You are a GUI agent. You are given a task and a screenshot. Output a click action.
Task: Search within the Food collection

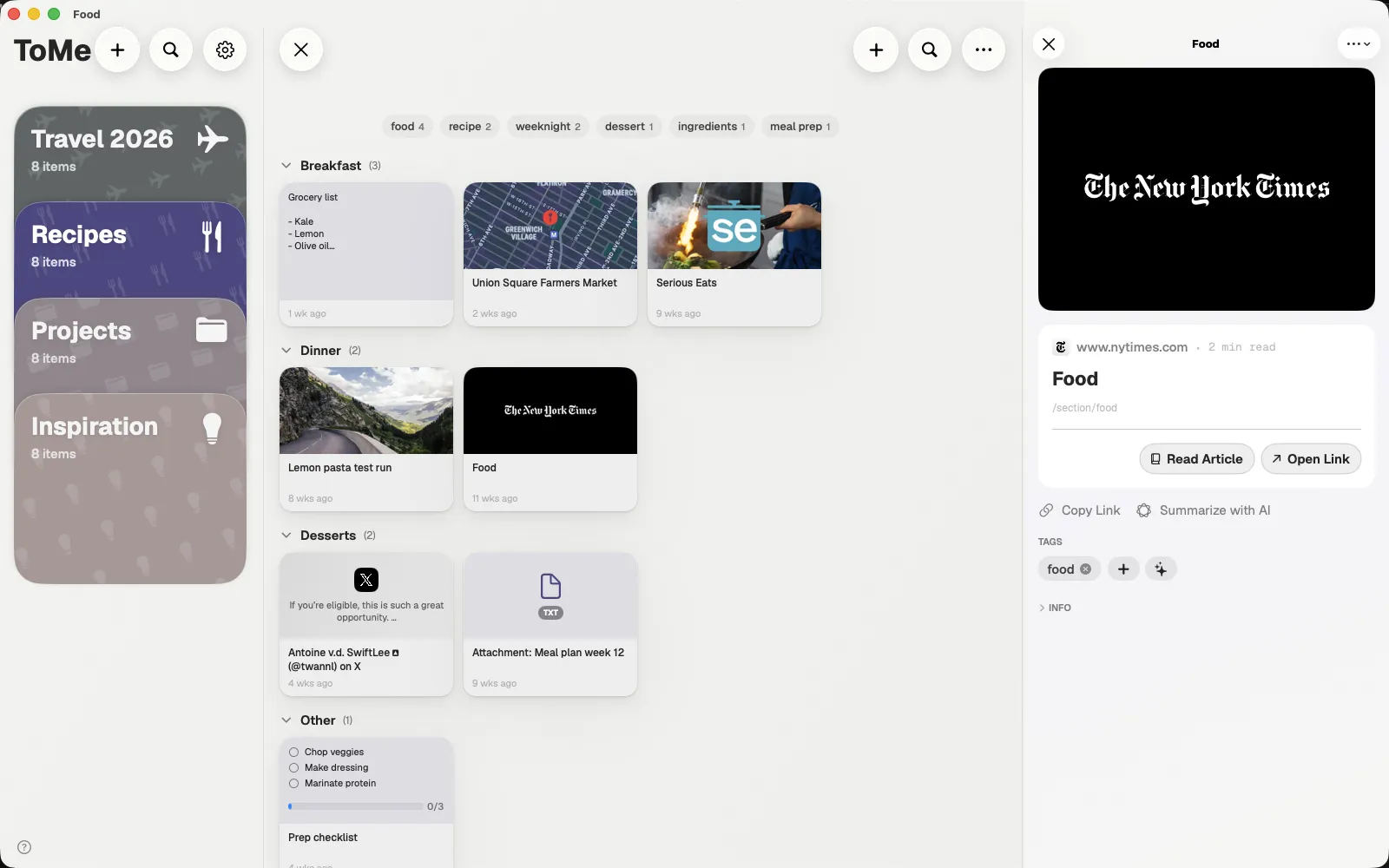930,50
